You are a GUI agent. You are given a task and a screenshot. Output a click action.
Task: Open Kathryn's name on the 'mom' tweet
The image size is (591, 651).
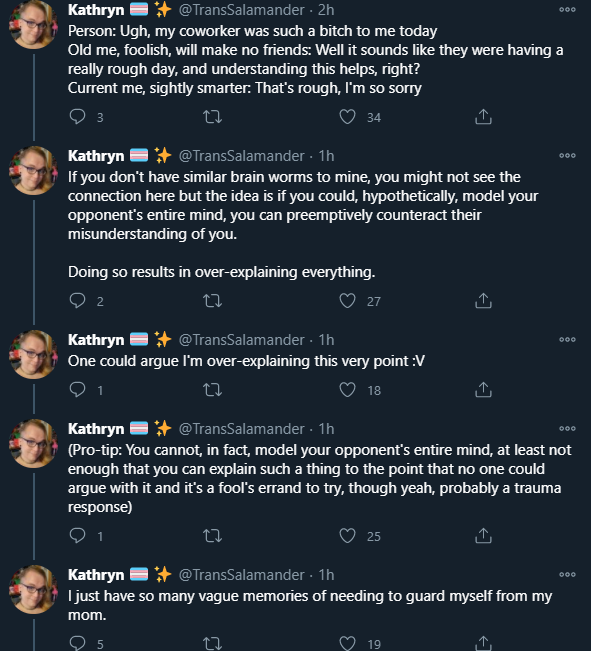96,575
